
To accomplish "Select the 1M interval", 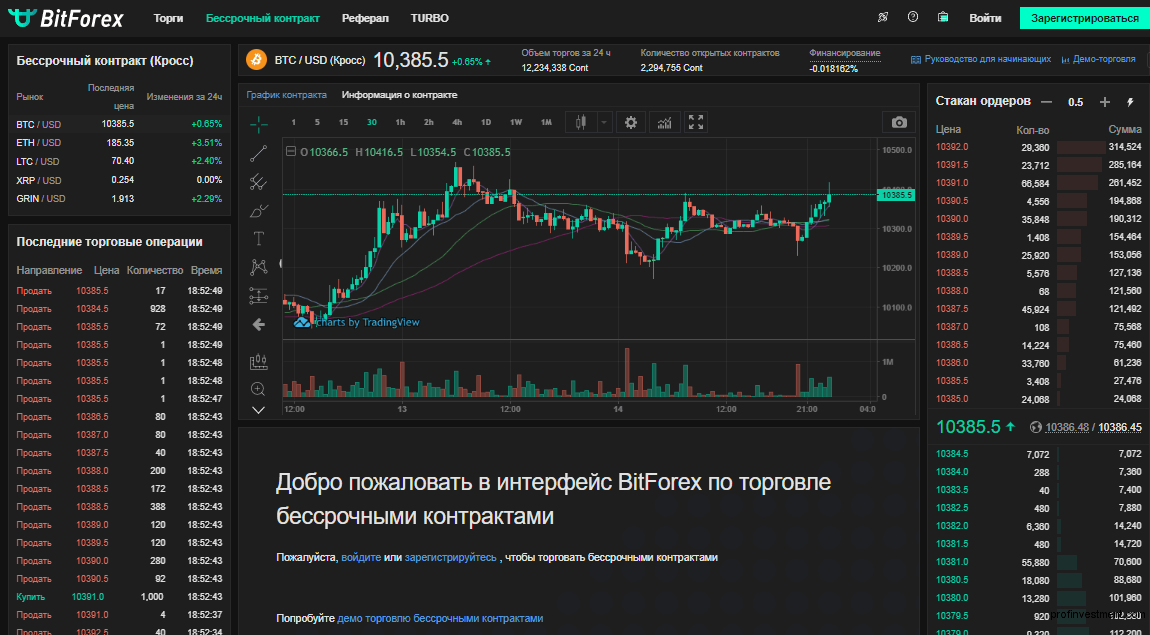I will pos(546,122).
